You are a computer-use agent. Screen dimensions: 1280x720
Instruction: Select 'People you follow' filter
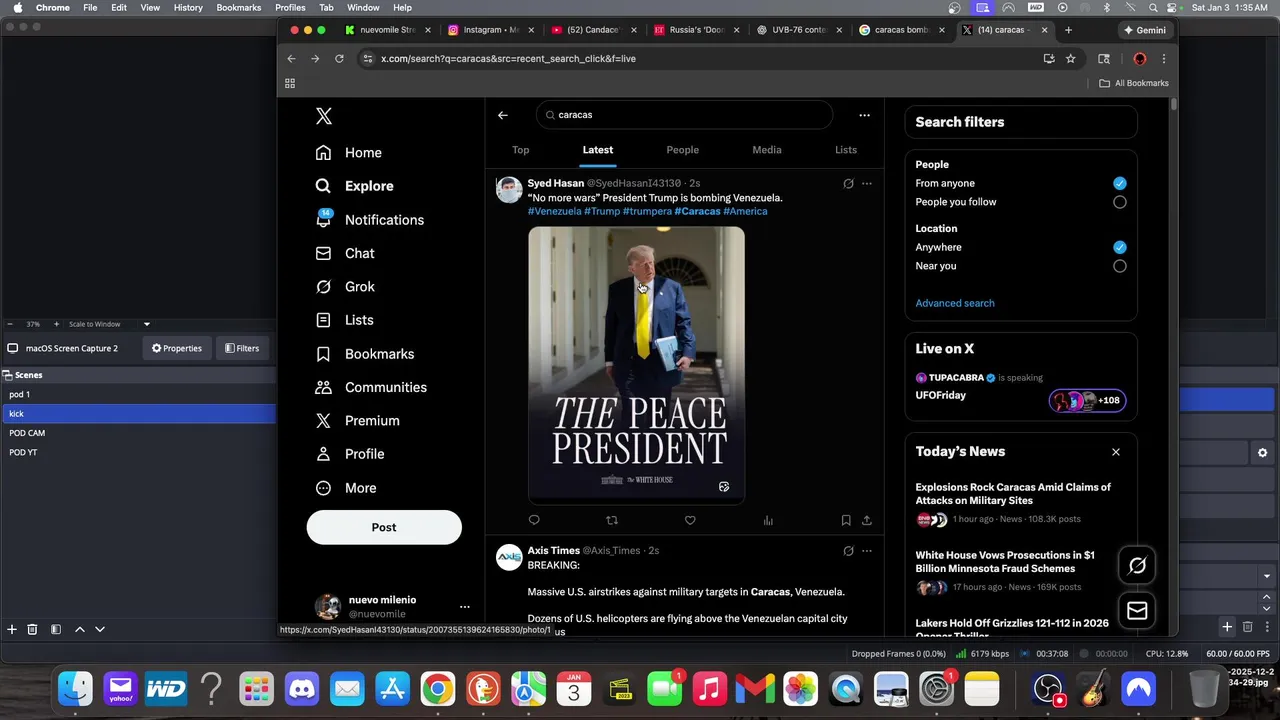tap(1120, 202)
